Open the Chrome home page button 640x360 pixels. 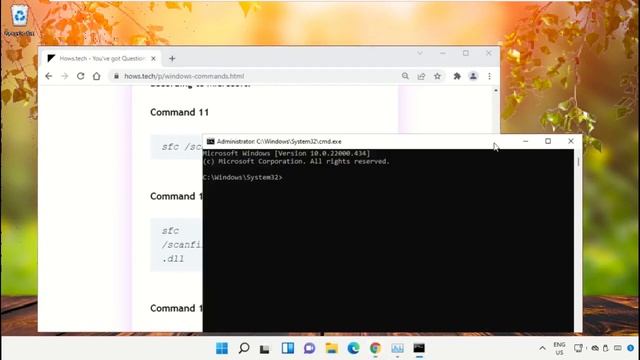pyautogui.click(x=96, y=76)
